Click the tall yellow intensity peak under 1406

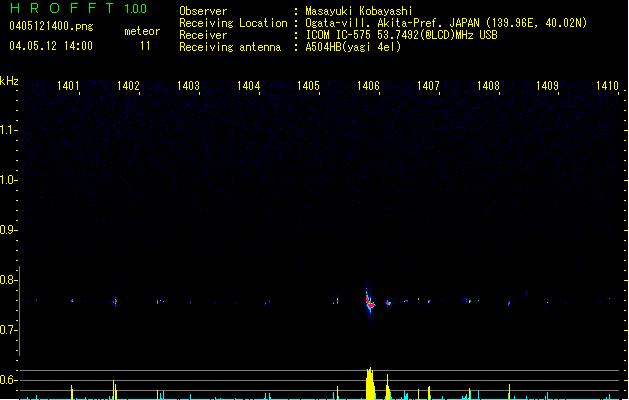(370, 384)
